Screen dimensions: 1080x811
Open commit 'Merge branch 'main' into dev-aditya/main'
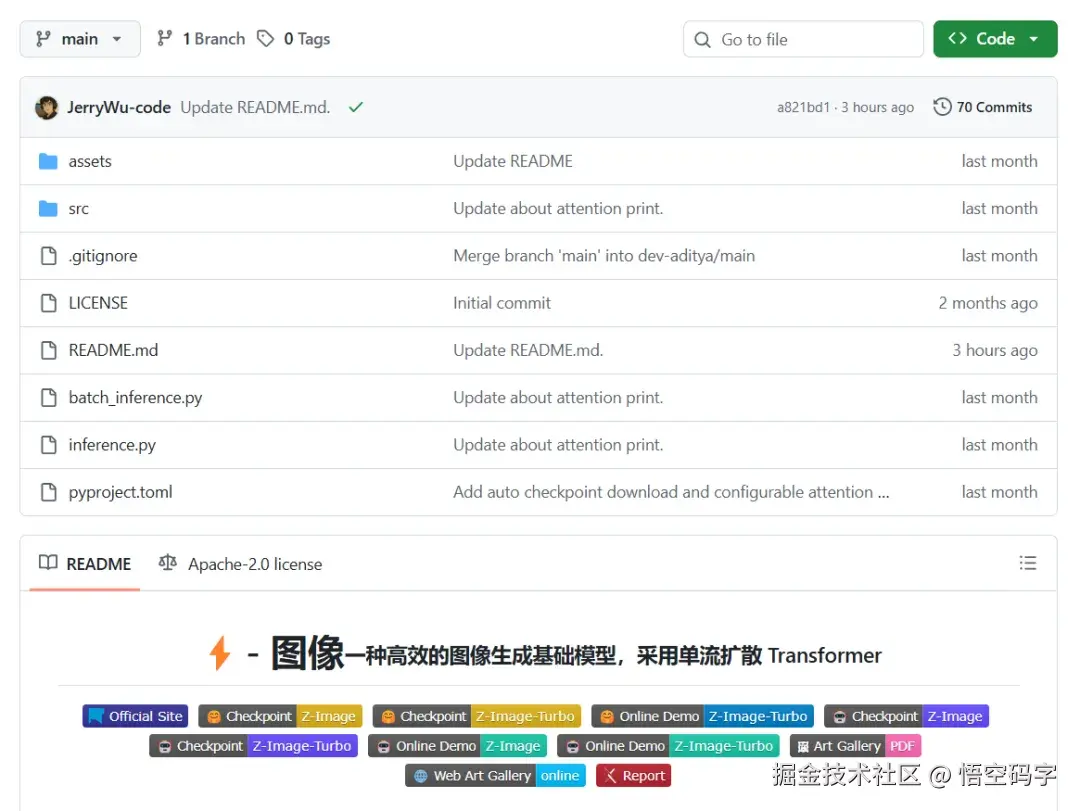click(603, 256)
